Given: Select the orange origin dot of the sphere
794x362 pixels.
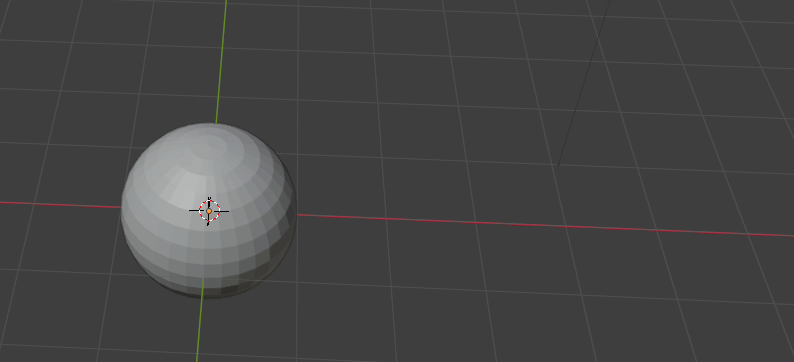Looking at the screenshot, I should [209, 211].
